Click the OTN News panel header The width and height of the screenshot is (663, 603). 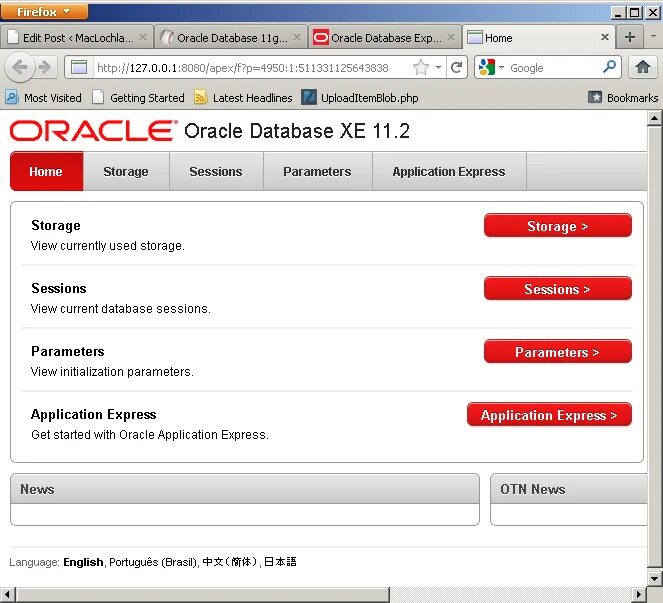tap(569, 489)
